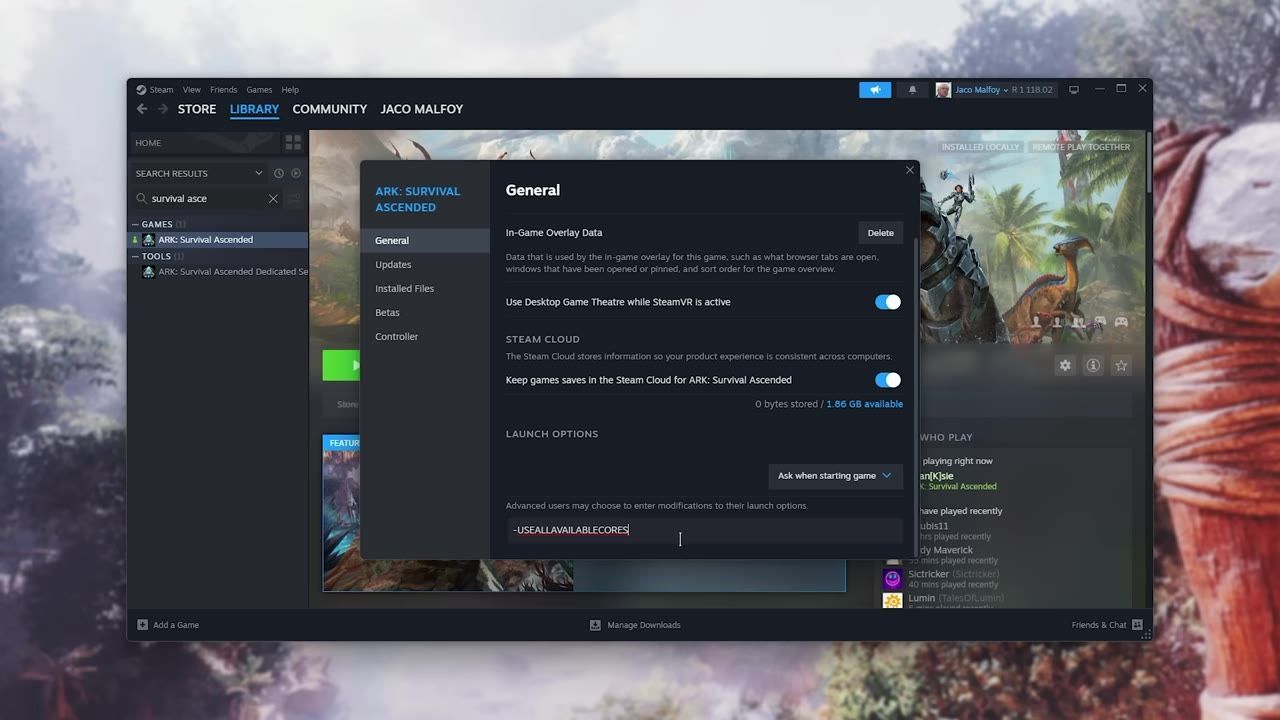The image size is (1280, 720).
Task: Go back with the left arrow
Action: [142, 109]
